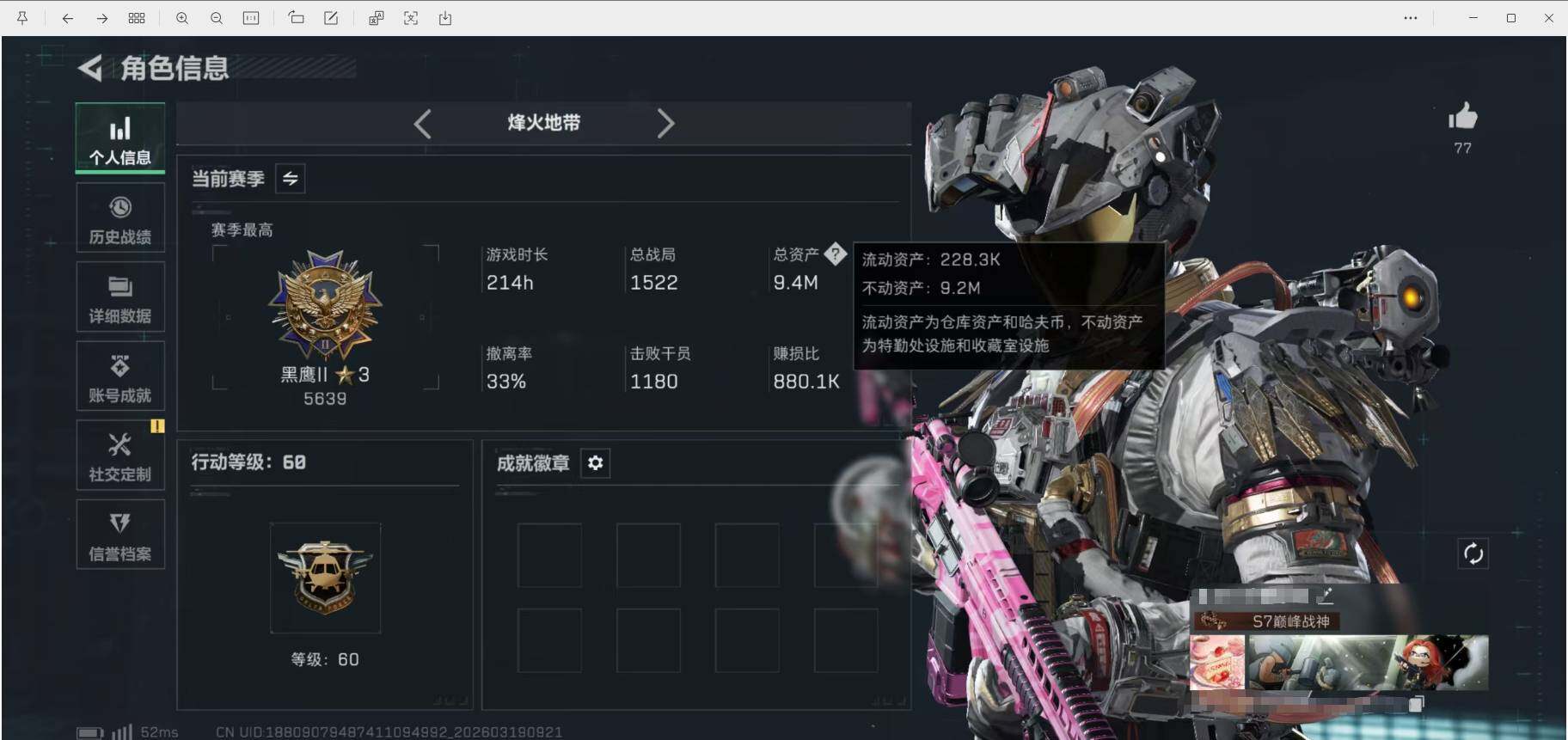Zoom in on the image

182,18
